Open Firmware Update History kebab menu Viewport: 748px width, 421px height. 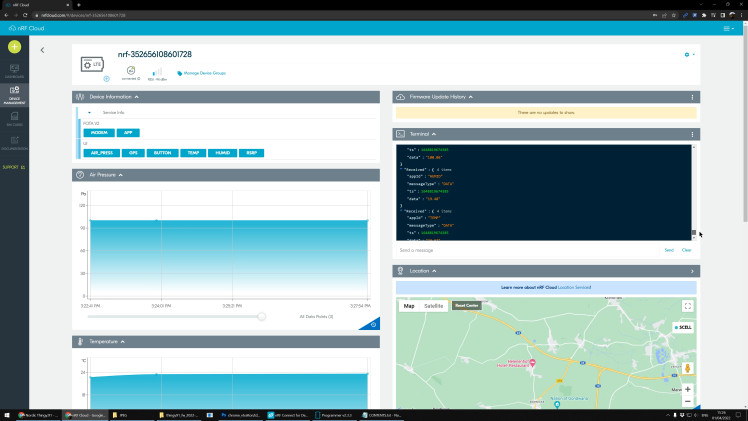692,97
